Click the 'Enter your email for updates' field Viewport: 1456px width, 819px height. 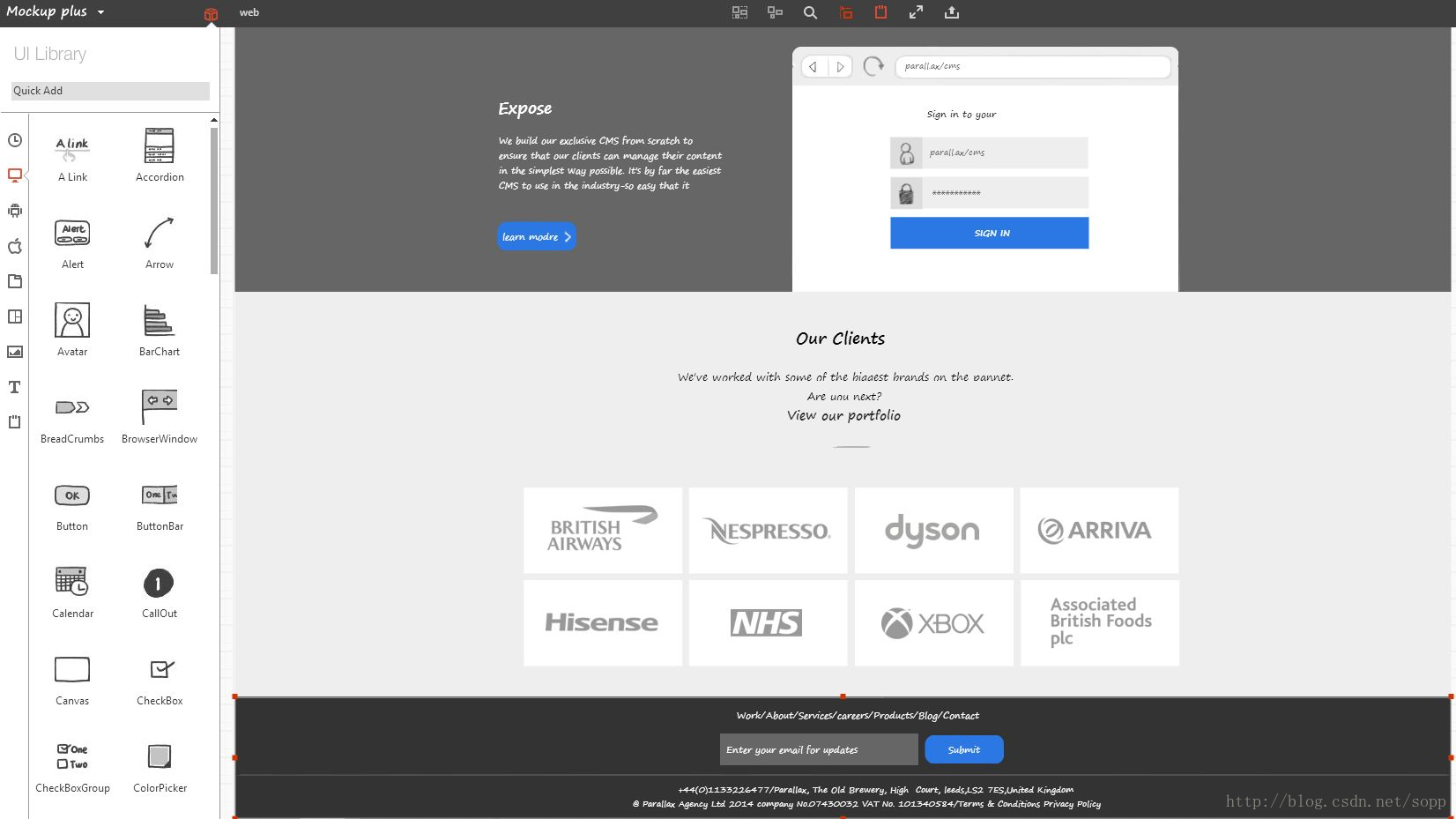819,750
